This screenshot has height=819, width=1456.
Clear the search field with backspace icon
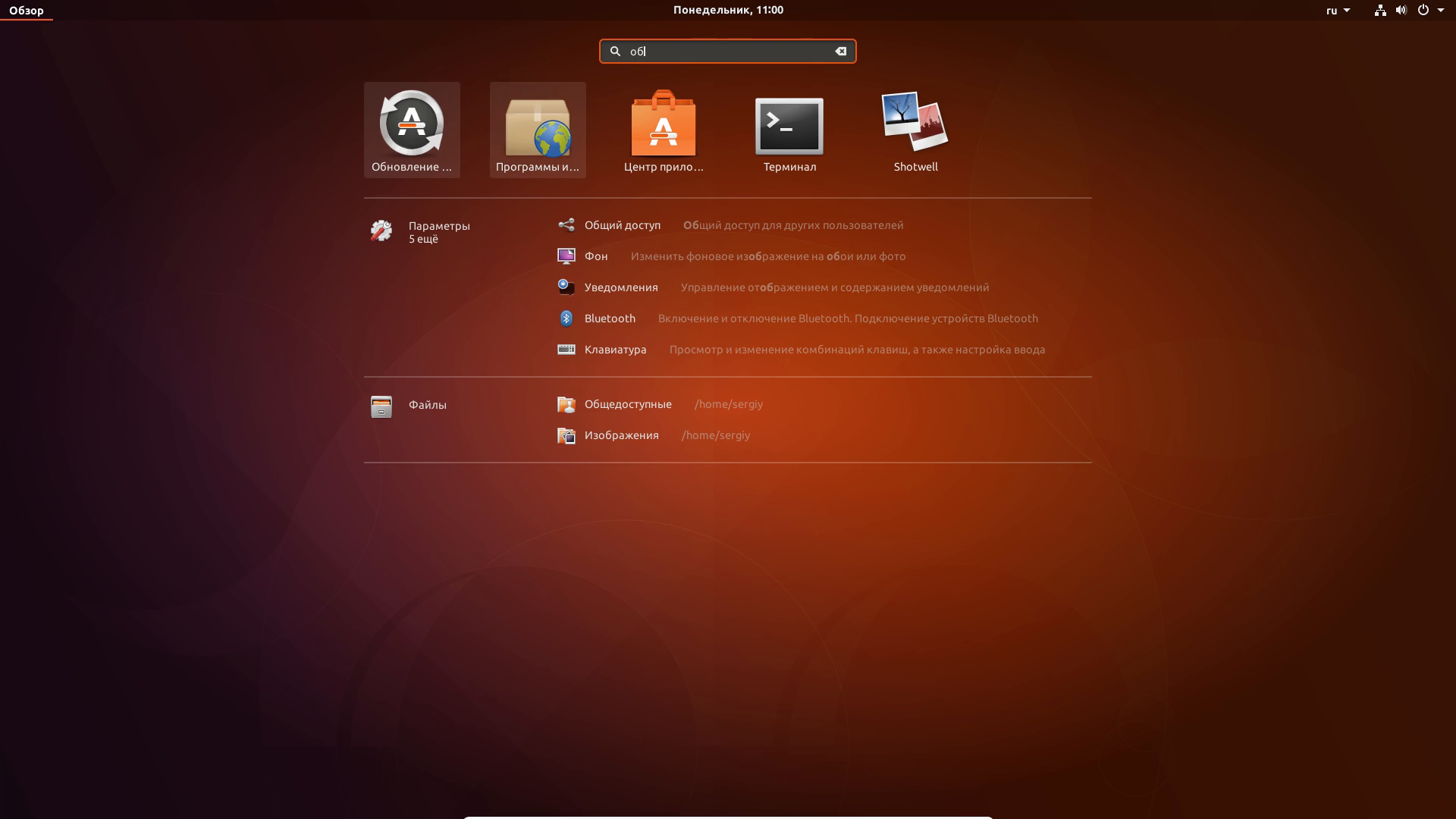coord(840,52)
